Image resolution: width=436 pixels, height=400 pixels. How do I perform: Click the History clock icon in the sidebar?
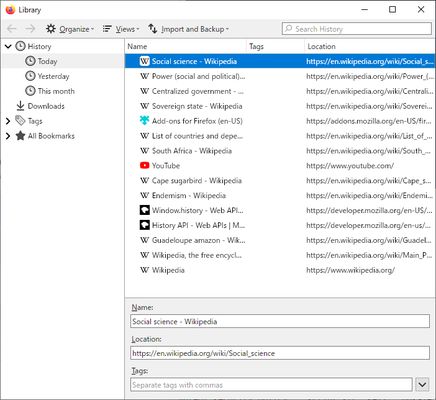click(x=20, y=46)
